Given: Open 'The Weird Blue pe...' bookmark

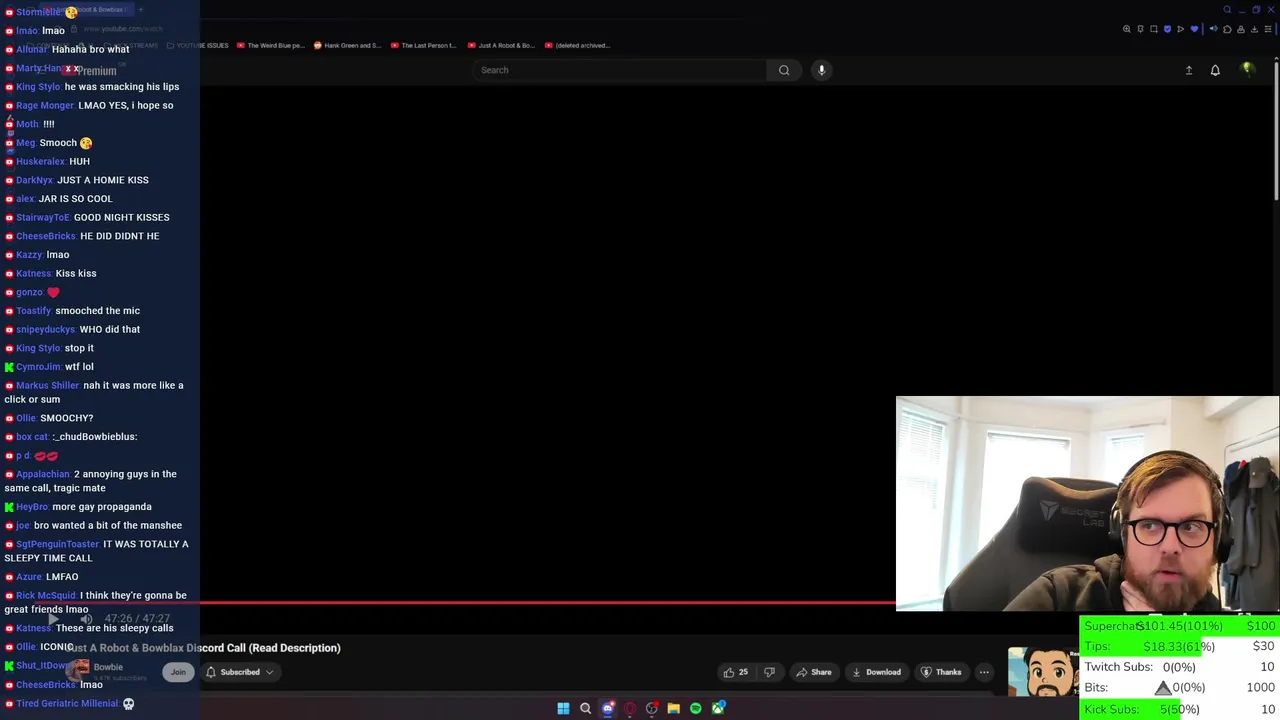Looking at the screenshot, I should coord(270,45).
